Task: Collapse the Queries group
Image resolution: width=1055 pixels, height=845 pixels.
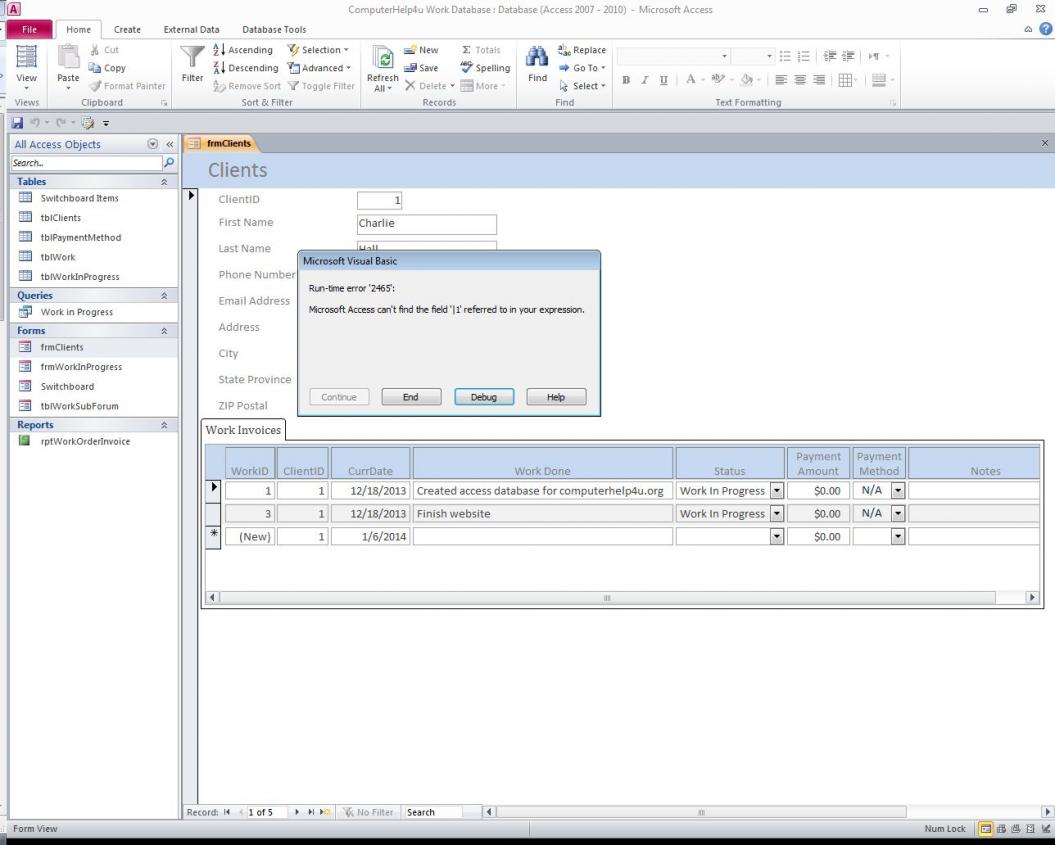Action: [x=163, y=295]
